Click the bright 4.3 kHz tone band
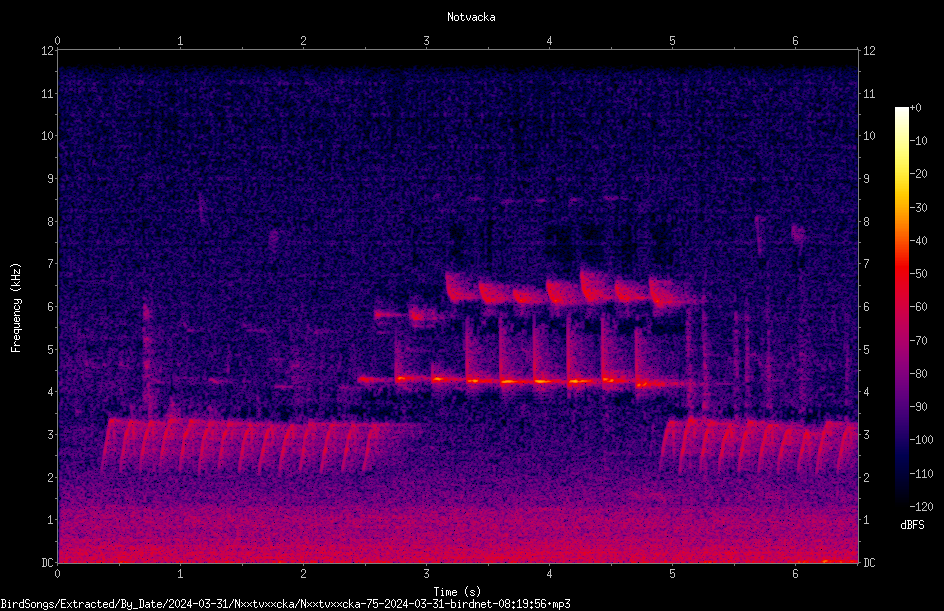 pos(523,380)
